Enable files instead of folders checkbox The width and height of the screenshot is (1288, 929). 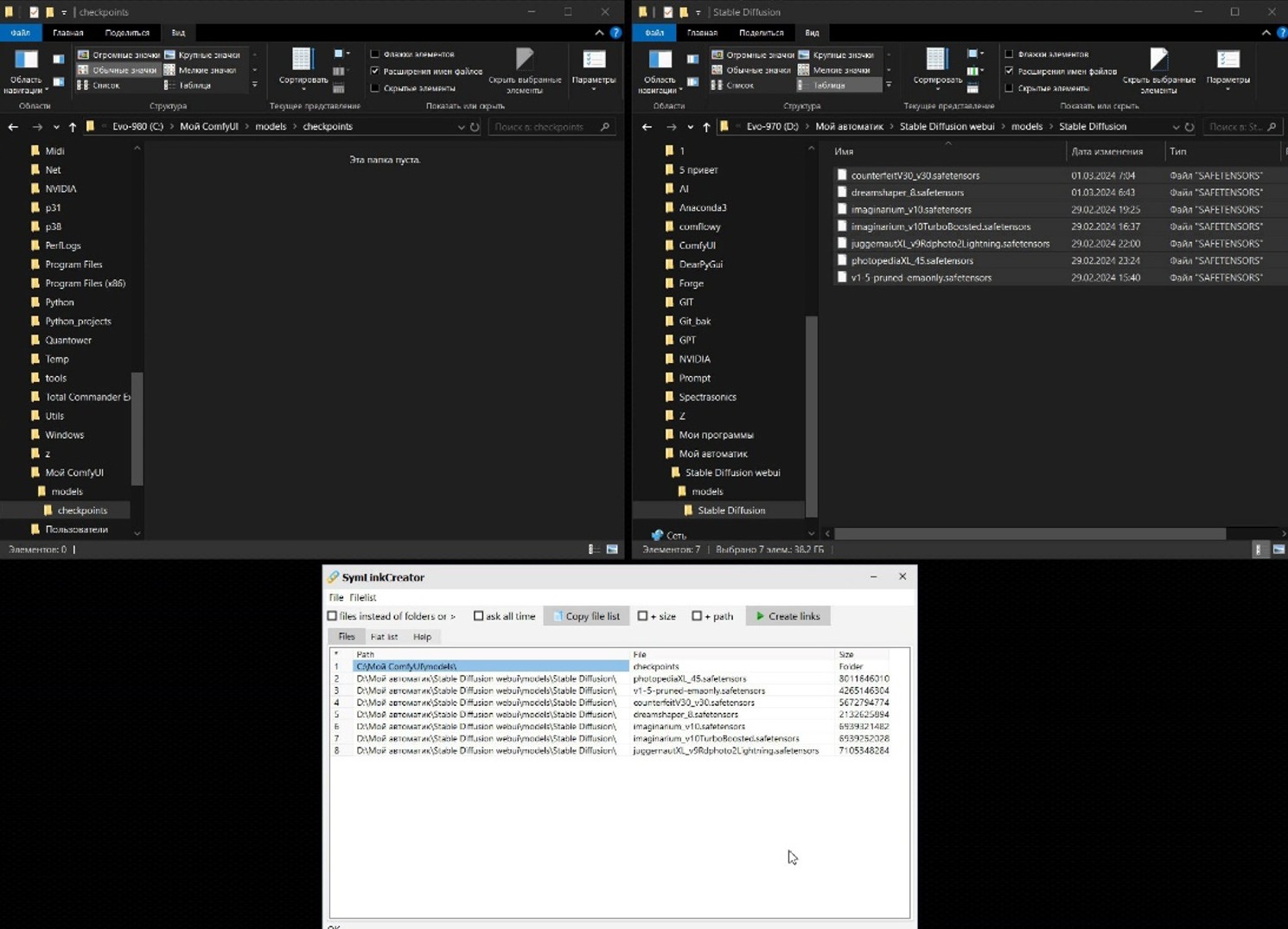(x=332, y=616)
